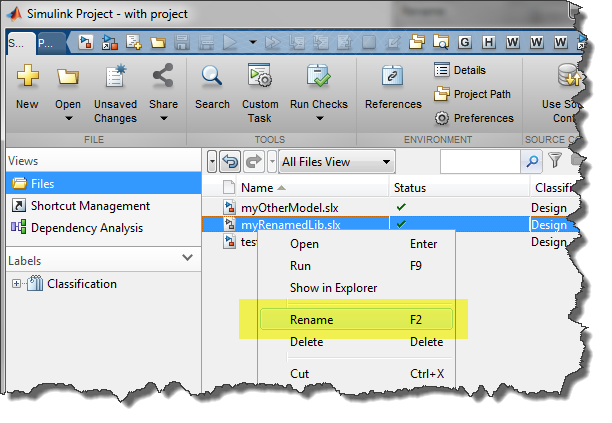Image resolution: width=612 pixels, height=423 pixels.
Task: Open the Project Path settings
Action: pos(474,94)
